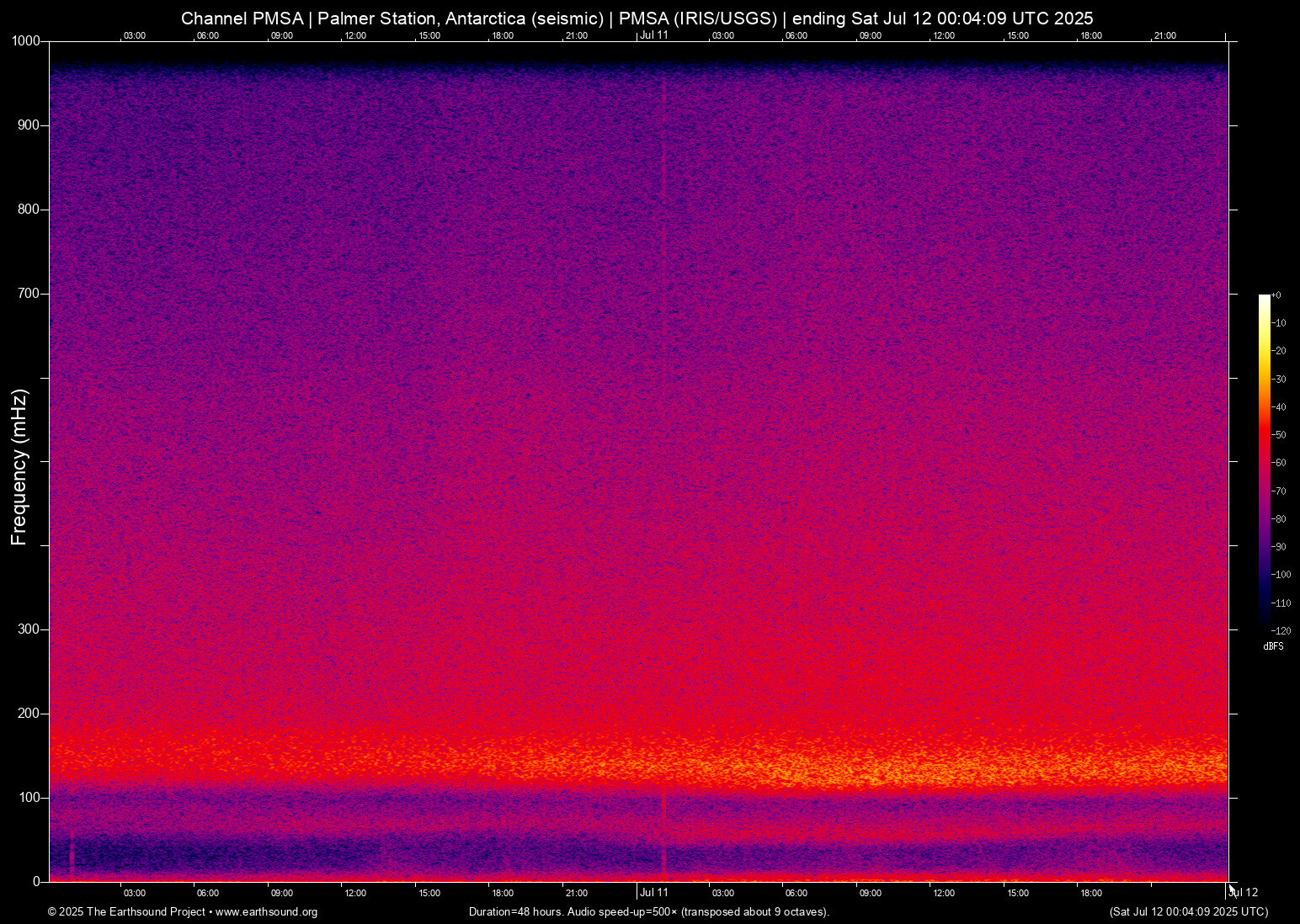
Task: Click the 0 frequency tick label
Action: pyautogui.click(x=35, y=881)
